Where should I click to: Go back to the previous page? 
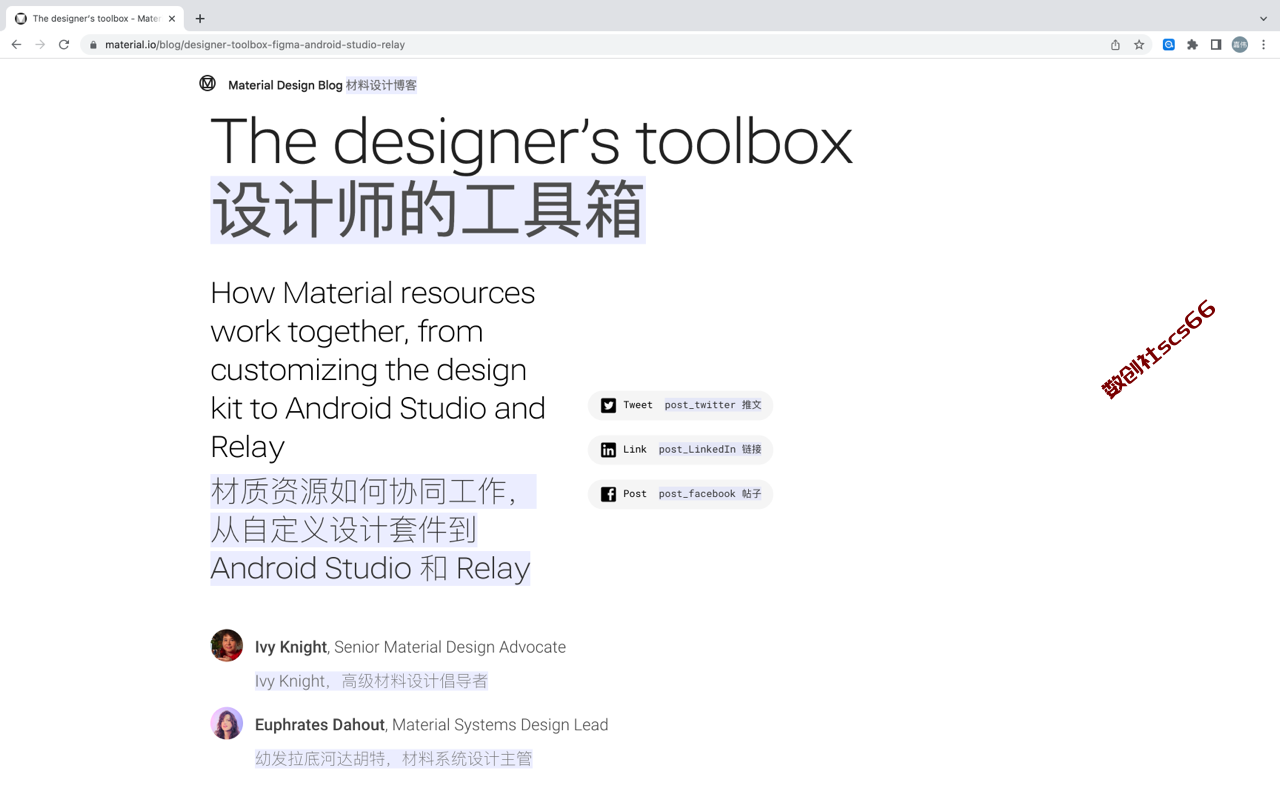[16, 44]
